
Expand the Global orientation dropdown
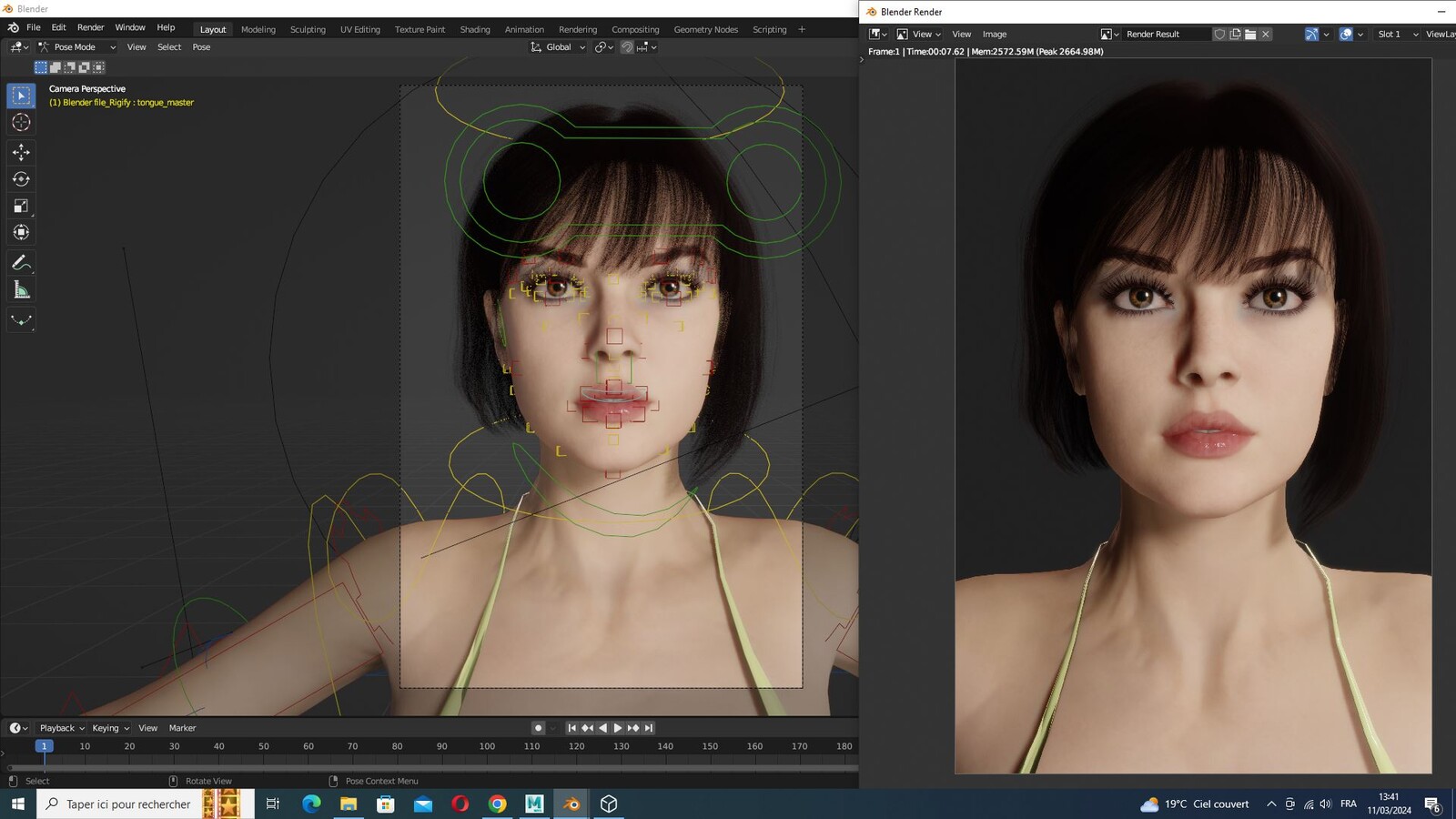(x=559, y=47)
